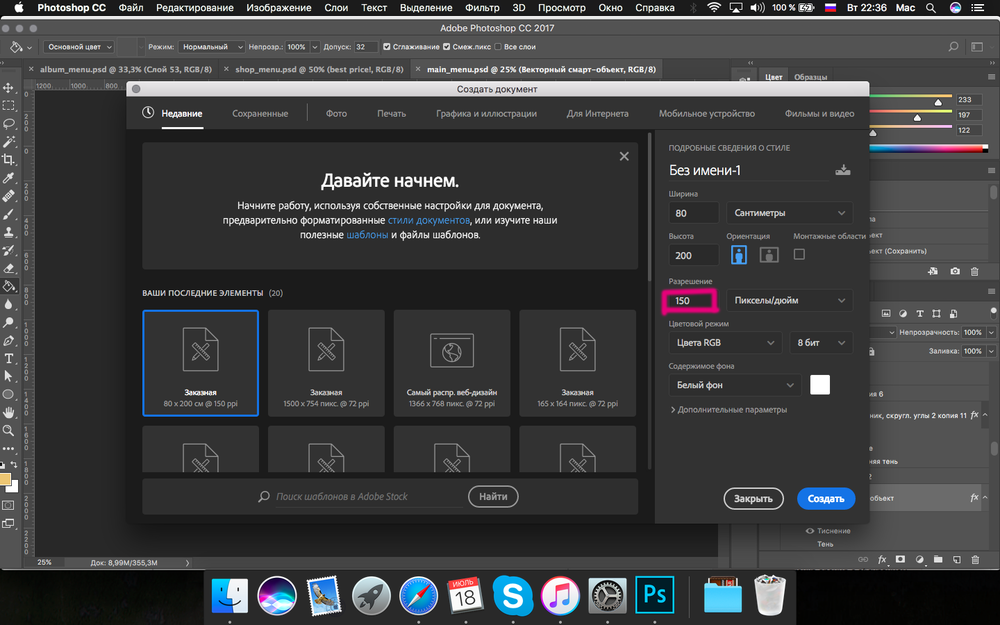1000x625 pixels.
Task: Open the стили документов link
Action: tap(429, 220)
